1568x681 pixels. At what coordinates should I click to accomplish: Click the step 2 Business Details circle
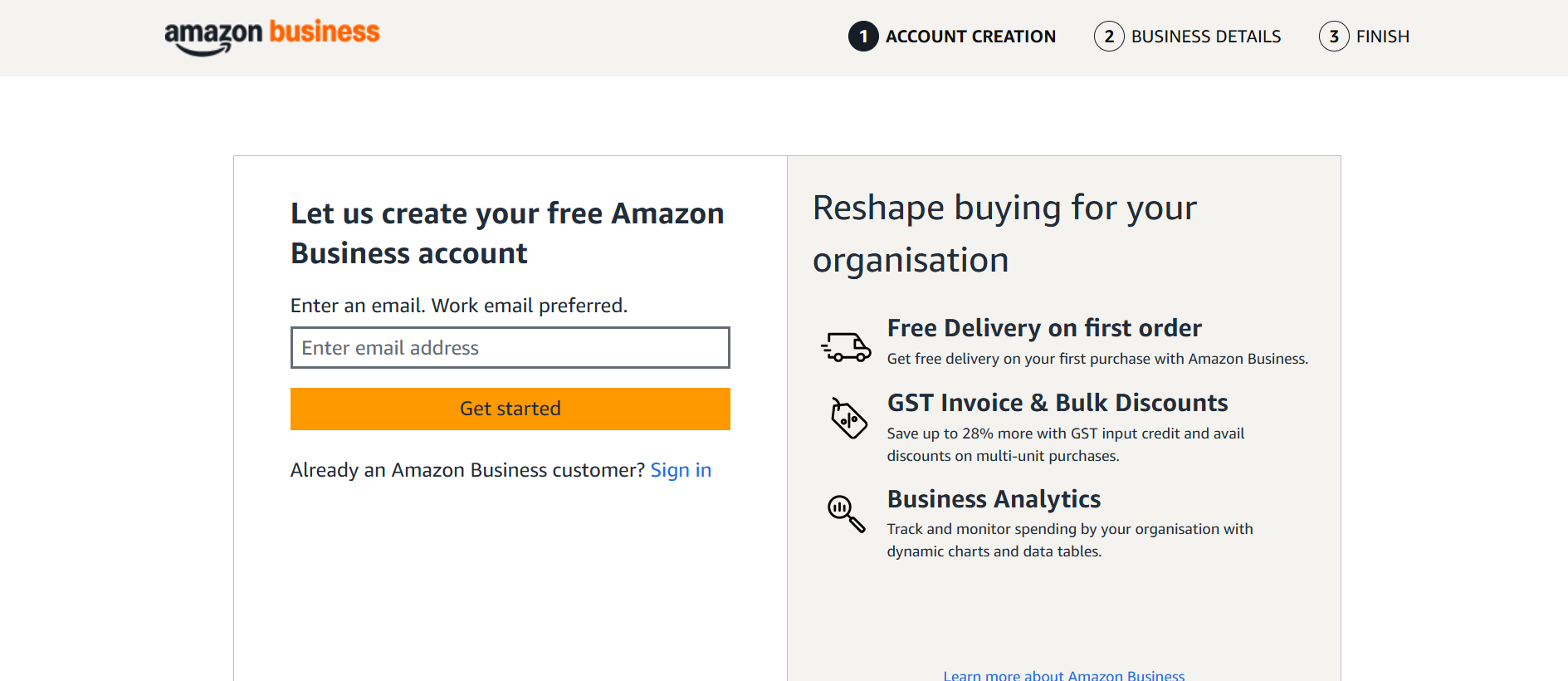1109,37
